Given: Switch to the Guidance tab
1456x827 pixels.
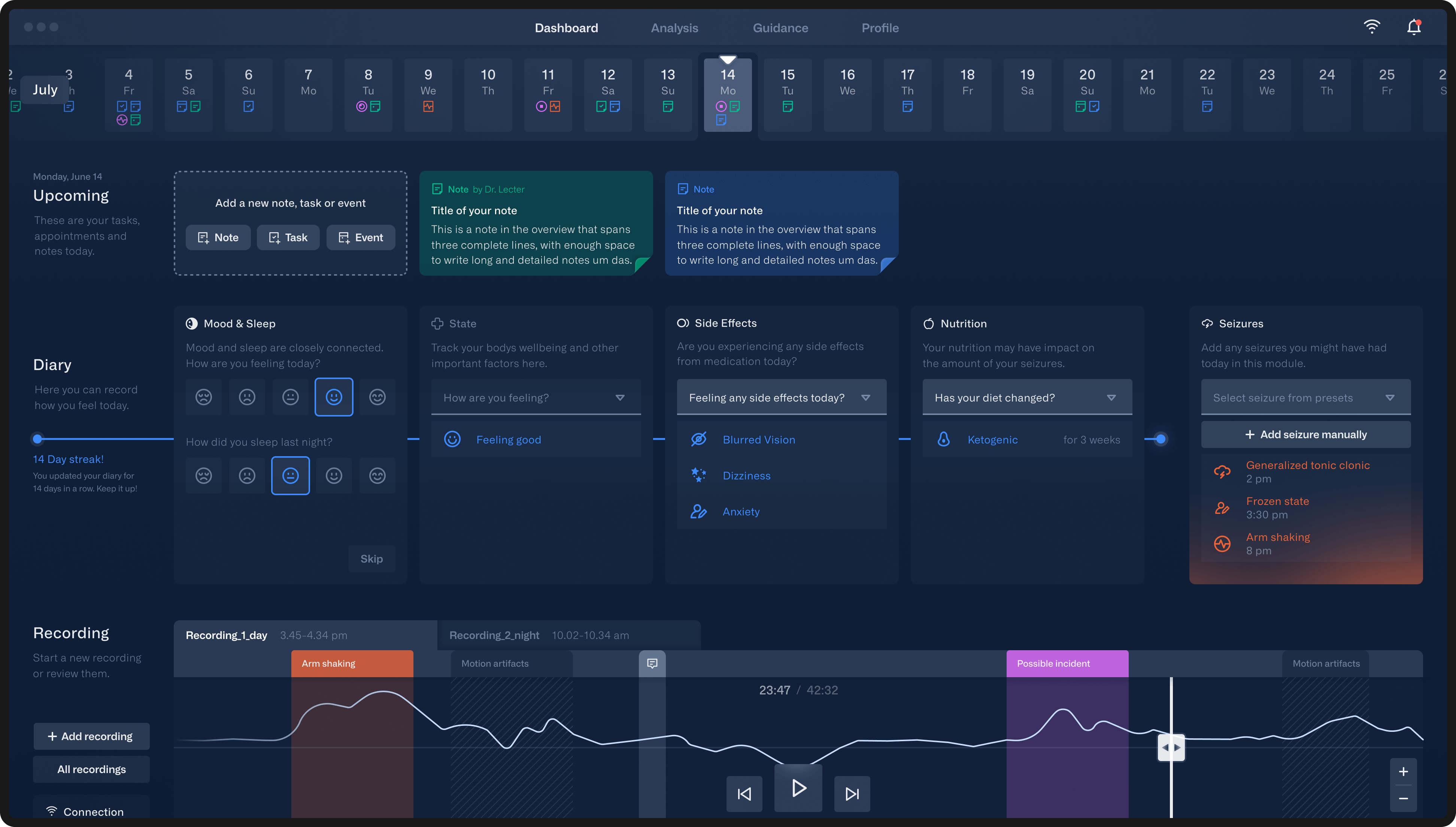Looking at the screenshot, I should pyautogui.click(x=780, y=27).
